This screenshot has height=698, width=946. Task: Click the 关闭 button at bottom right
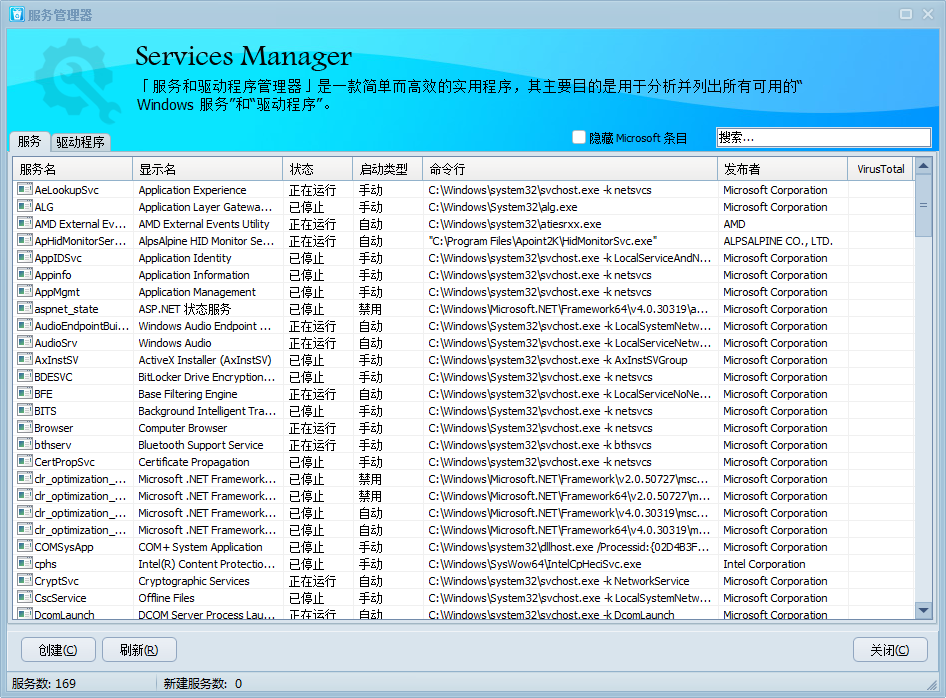coord(889,650)
